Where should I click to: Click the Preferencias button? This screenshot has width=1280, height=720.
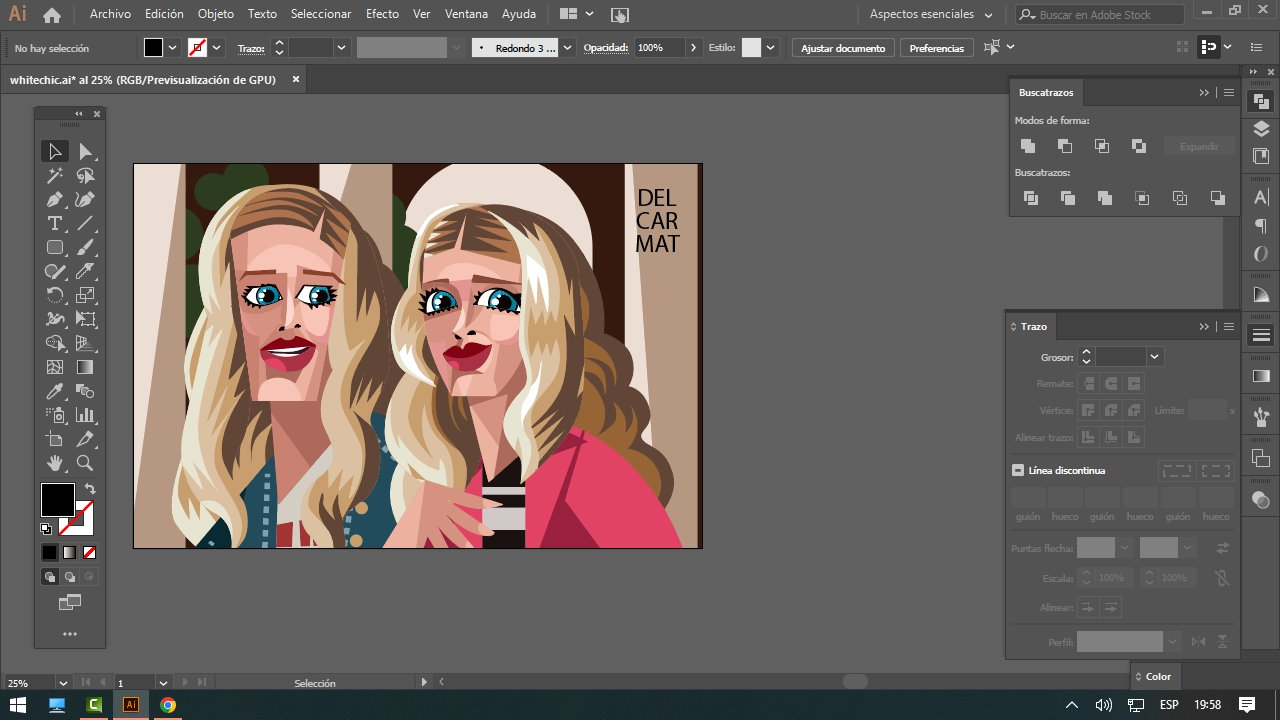tap(937, 48)
